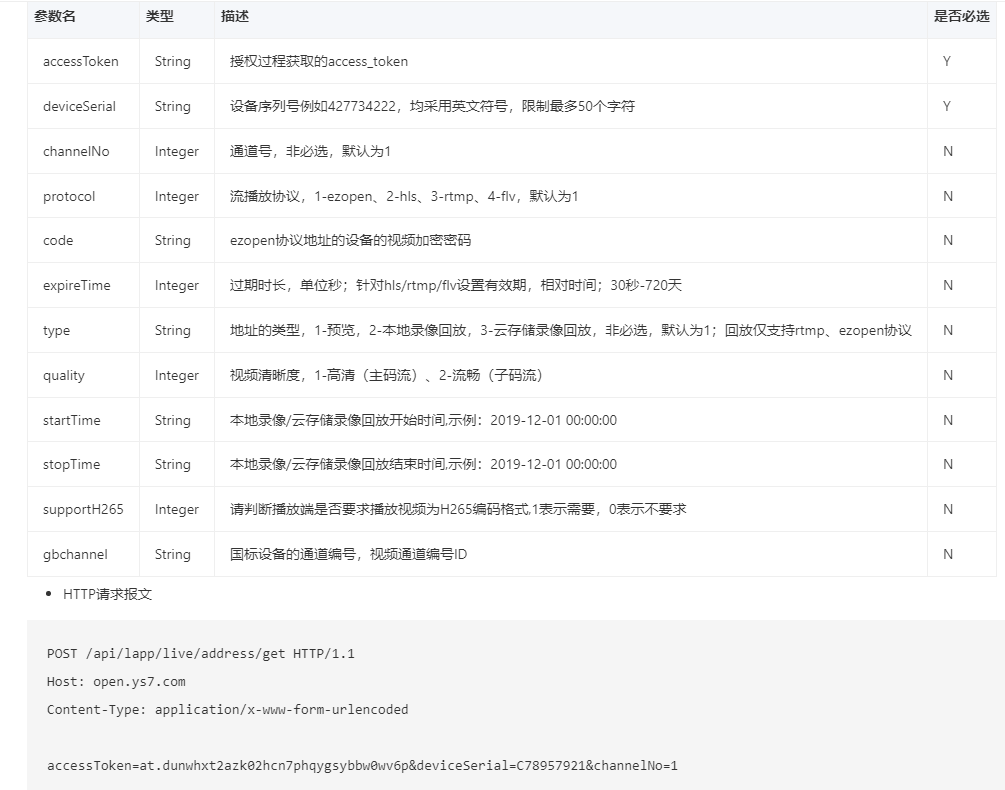This screenshot has height=790, width=1005.
Task: Click the type parameter name cell
Action: pos(56,331)
